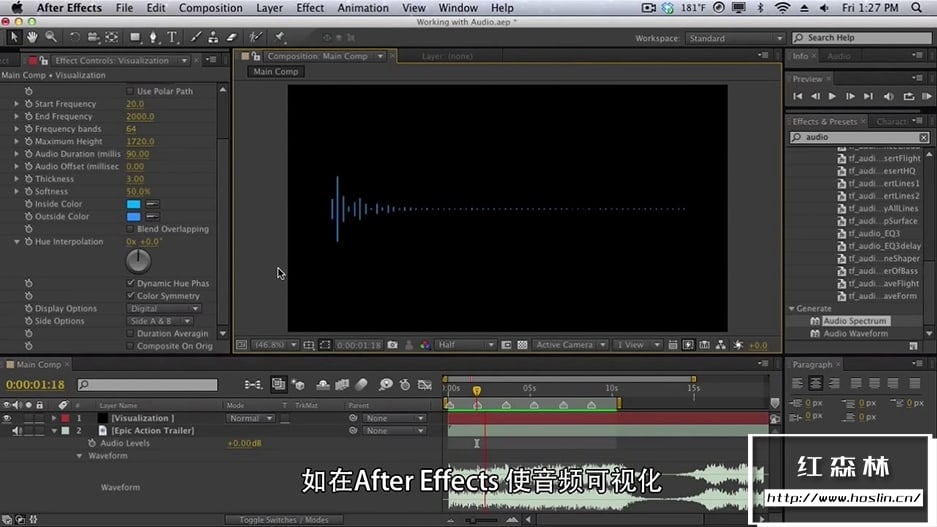This screenshot has height=527, width=937.
Task: Open Workspace dropdown showing Standard
Action: coord(734,38)
